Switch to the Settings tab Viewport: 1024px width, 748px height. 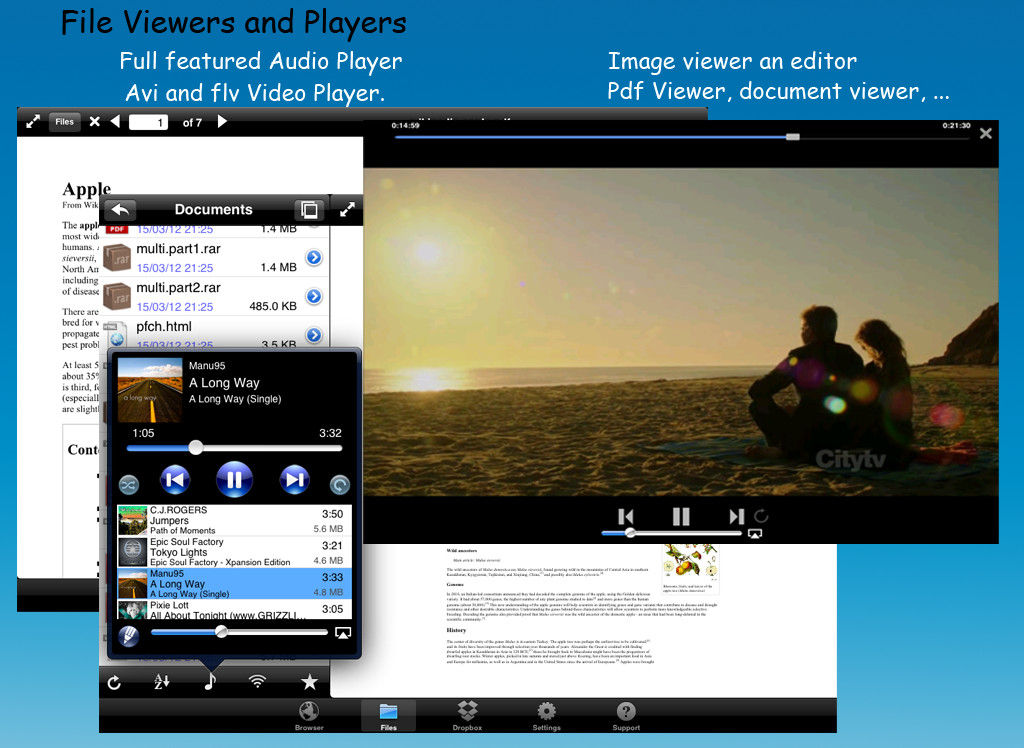pos(547,716)
